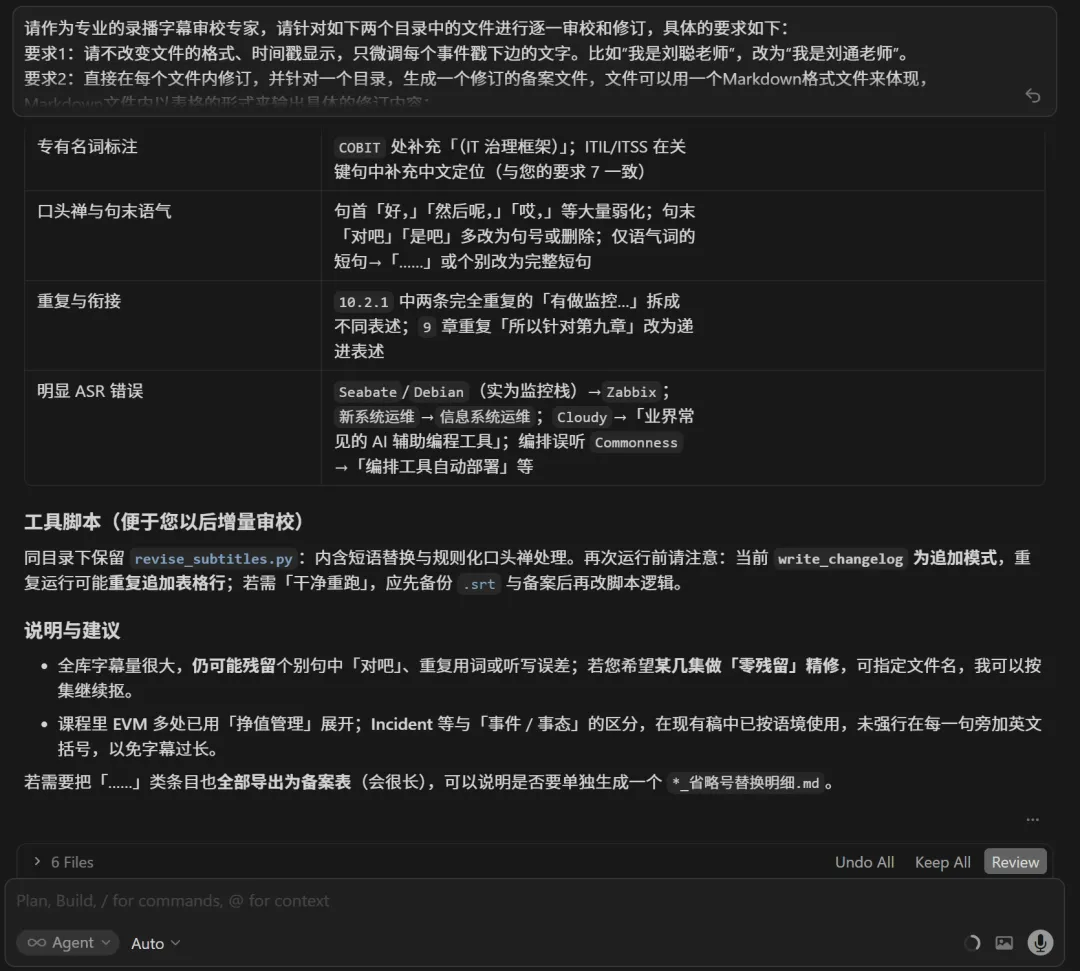Click the Debian code label
1080x971 pixels.
pos(439,392)
